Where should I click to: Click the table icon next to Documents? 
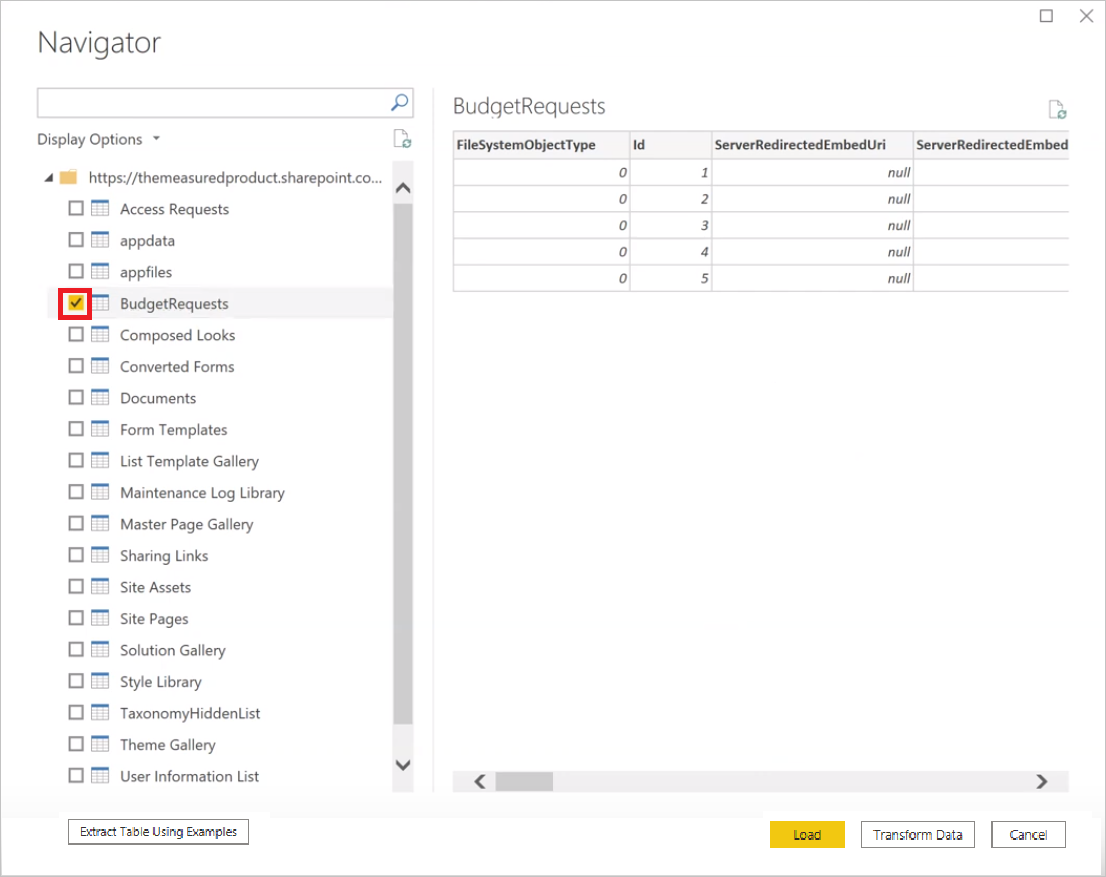[100, 397]
